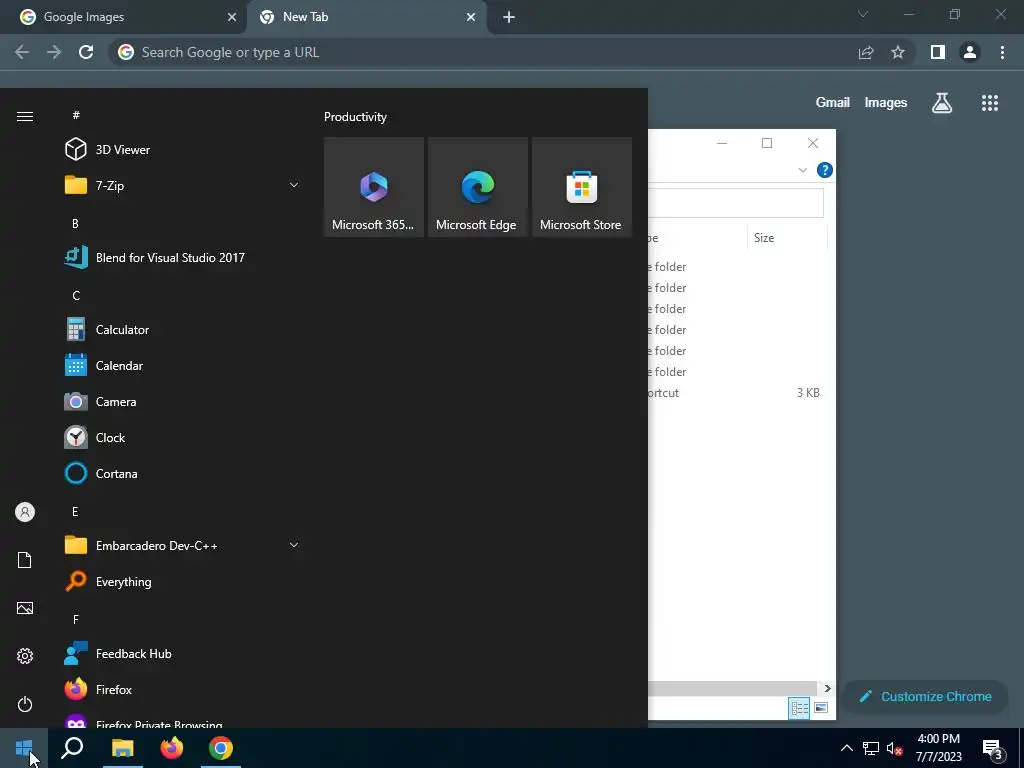Open help in the File Explorer window

(x=825, y=170)
